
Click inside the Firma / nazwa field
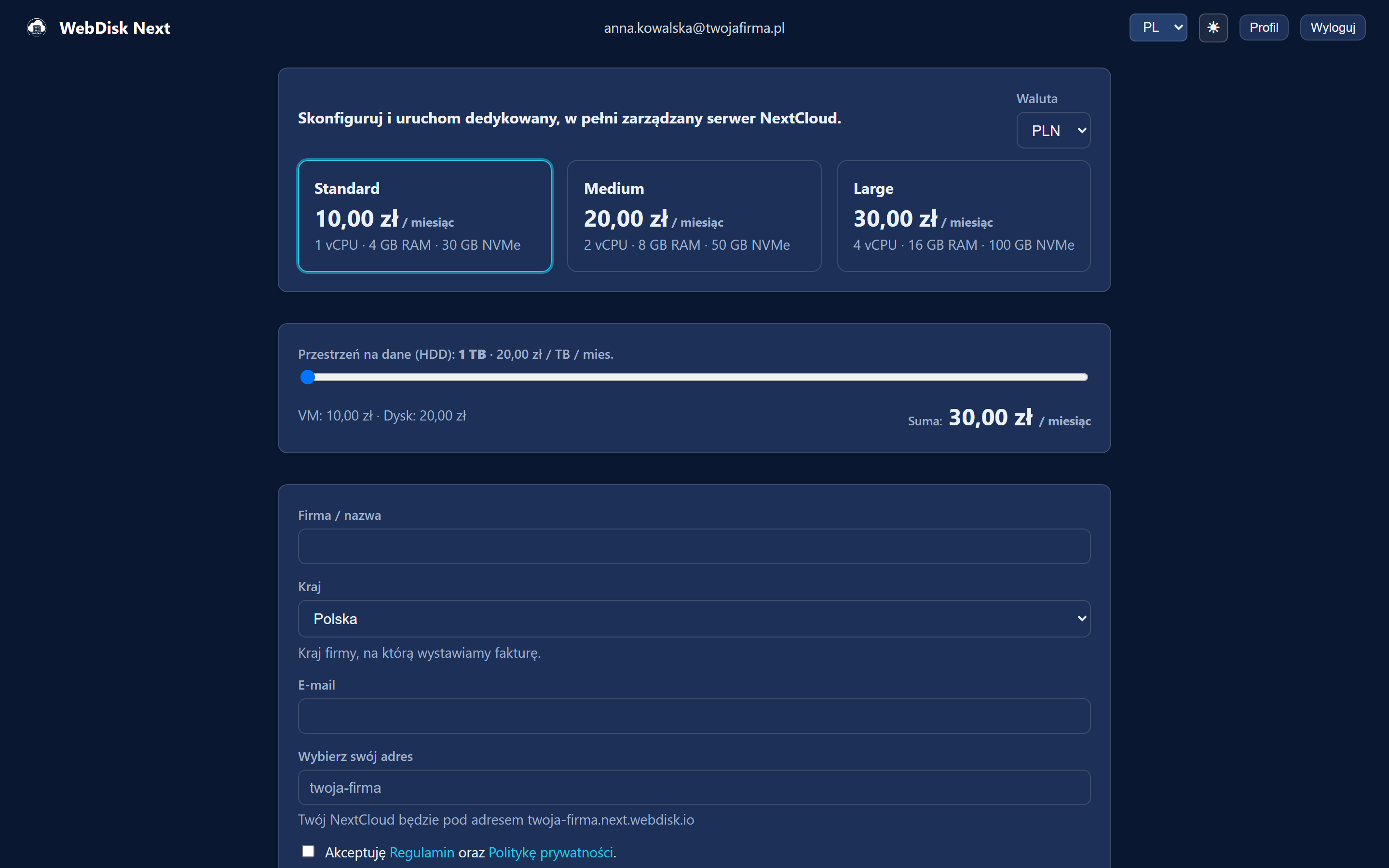pos(694,546)
